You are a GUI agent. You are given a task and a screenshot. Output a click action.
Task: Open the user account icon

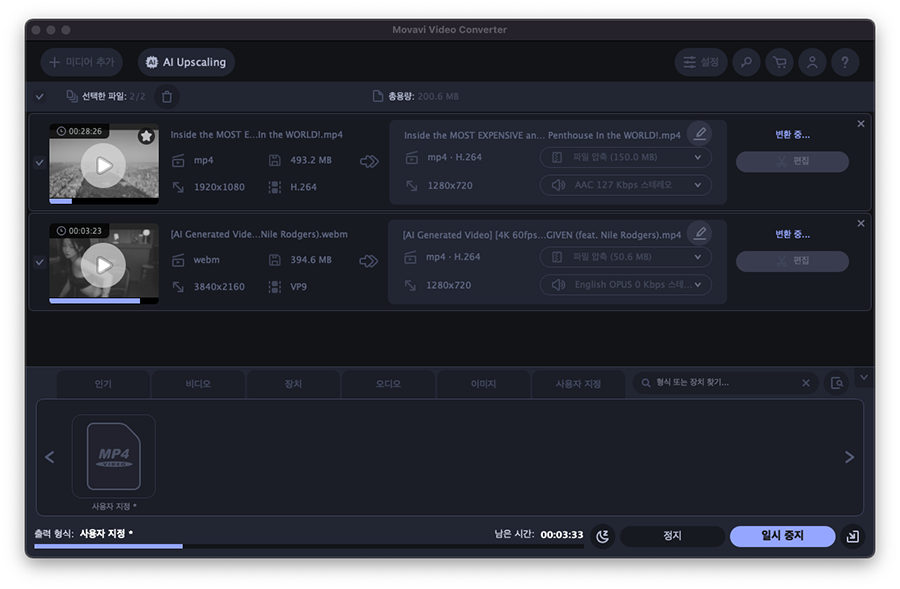tap(812, 62)
